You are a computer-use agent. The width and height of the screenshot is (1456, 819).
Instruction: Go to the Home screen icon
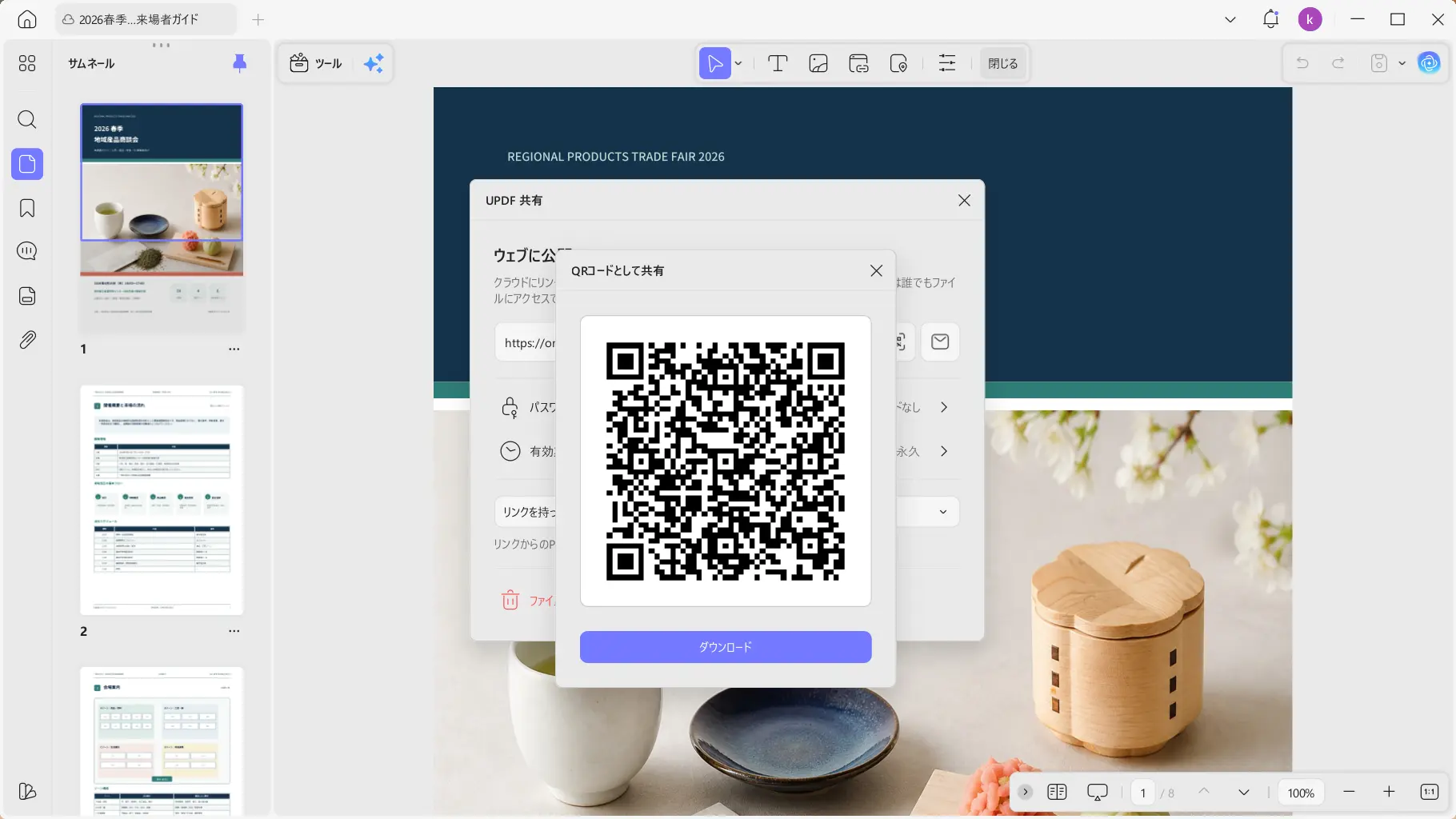[27, 19]
